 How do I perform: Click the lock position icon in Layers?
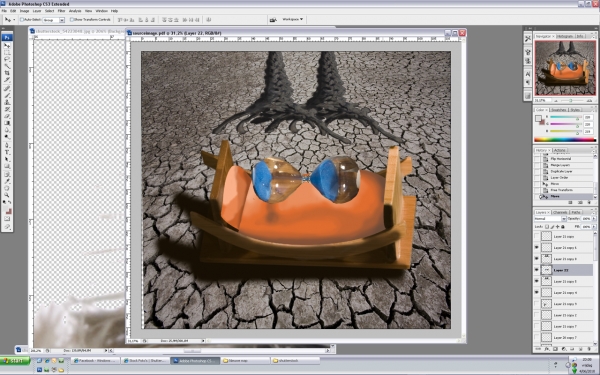tap(558, 227)
